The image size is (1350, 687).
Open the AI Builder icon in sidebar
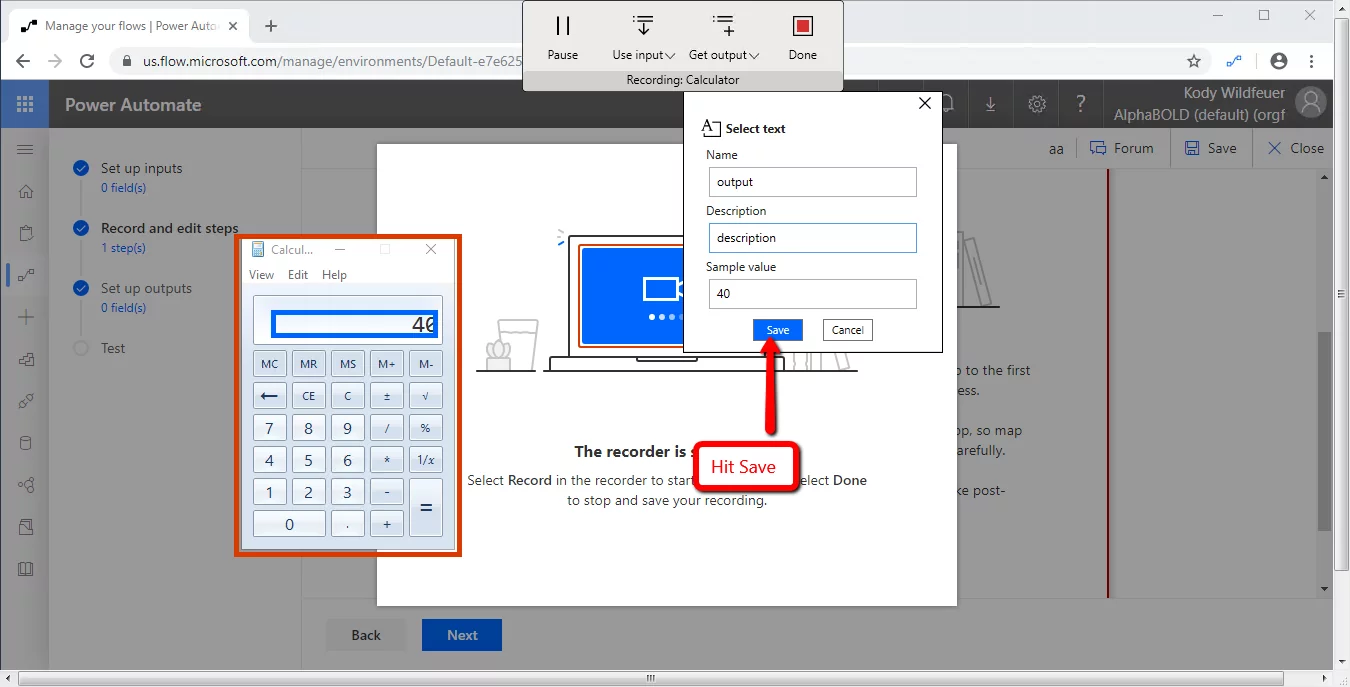point(26,485)
